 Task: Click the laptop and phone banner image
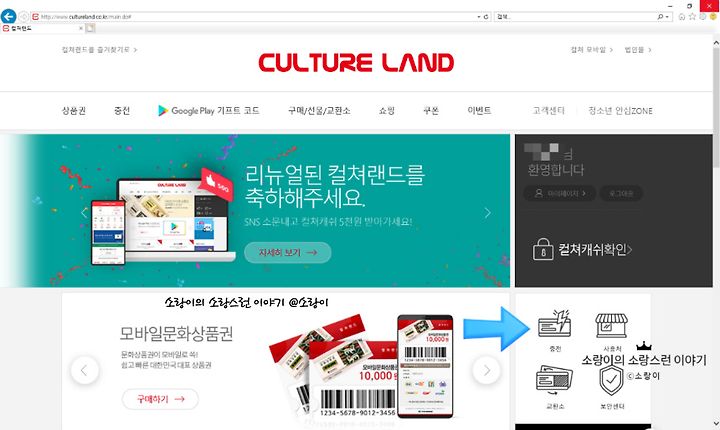[x=163, y=218]
